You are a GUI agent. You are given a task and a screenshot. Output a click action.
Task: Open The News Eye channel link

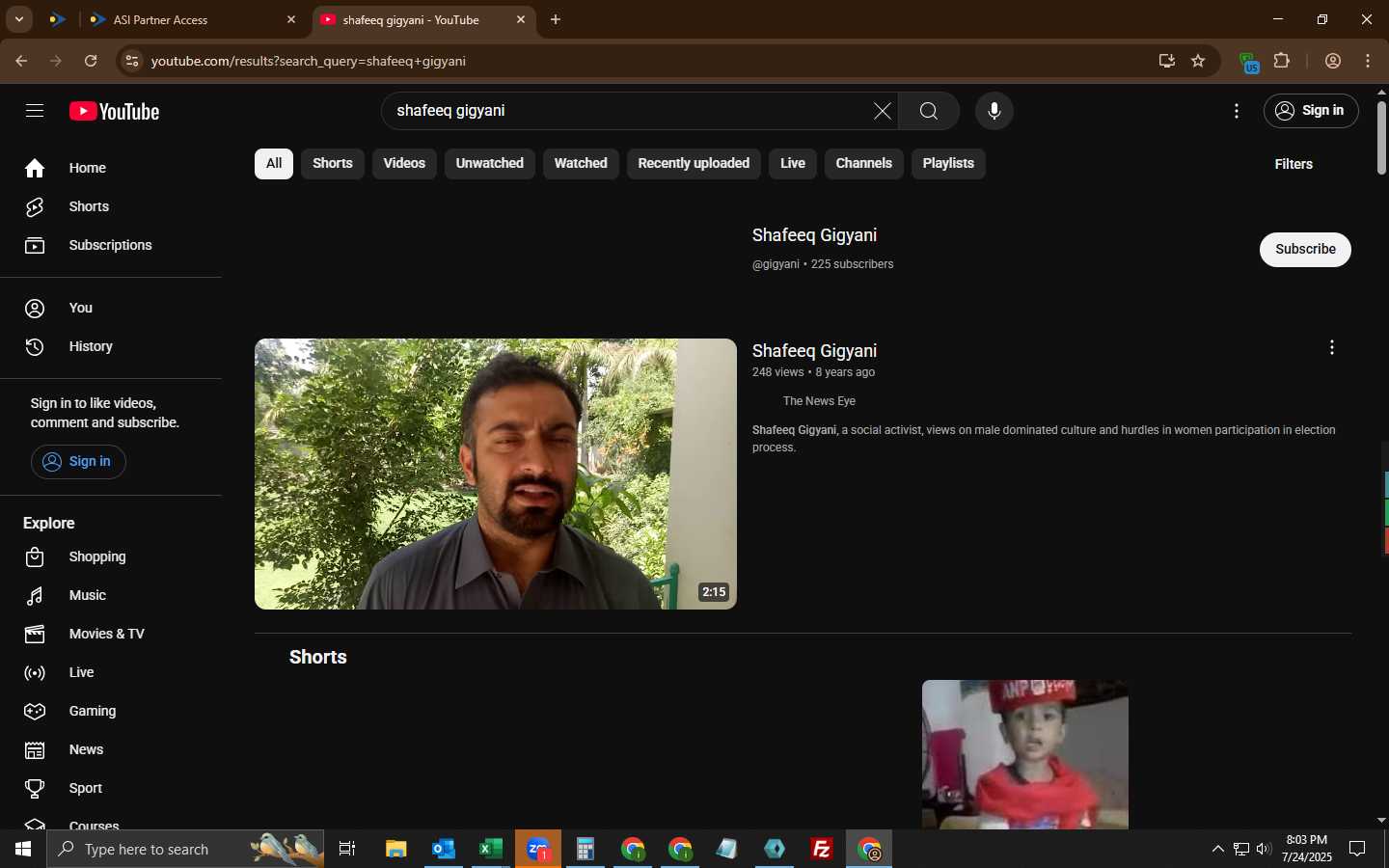click(x=819, y=401)
